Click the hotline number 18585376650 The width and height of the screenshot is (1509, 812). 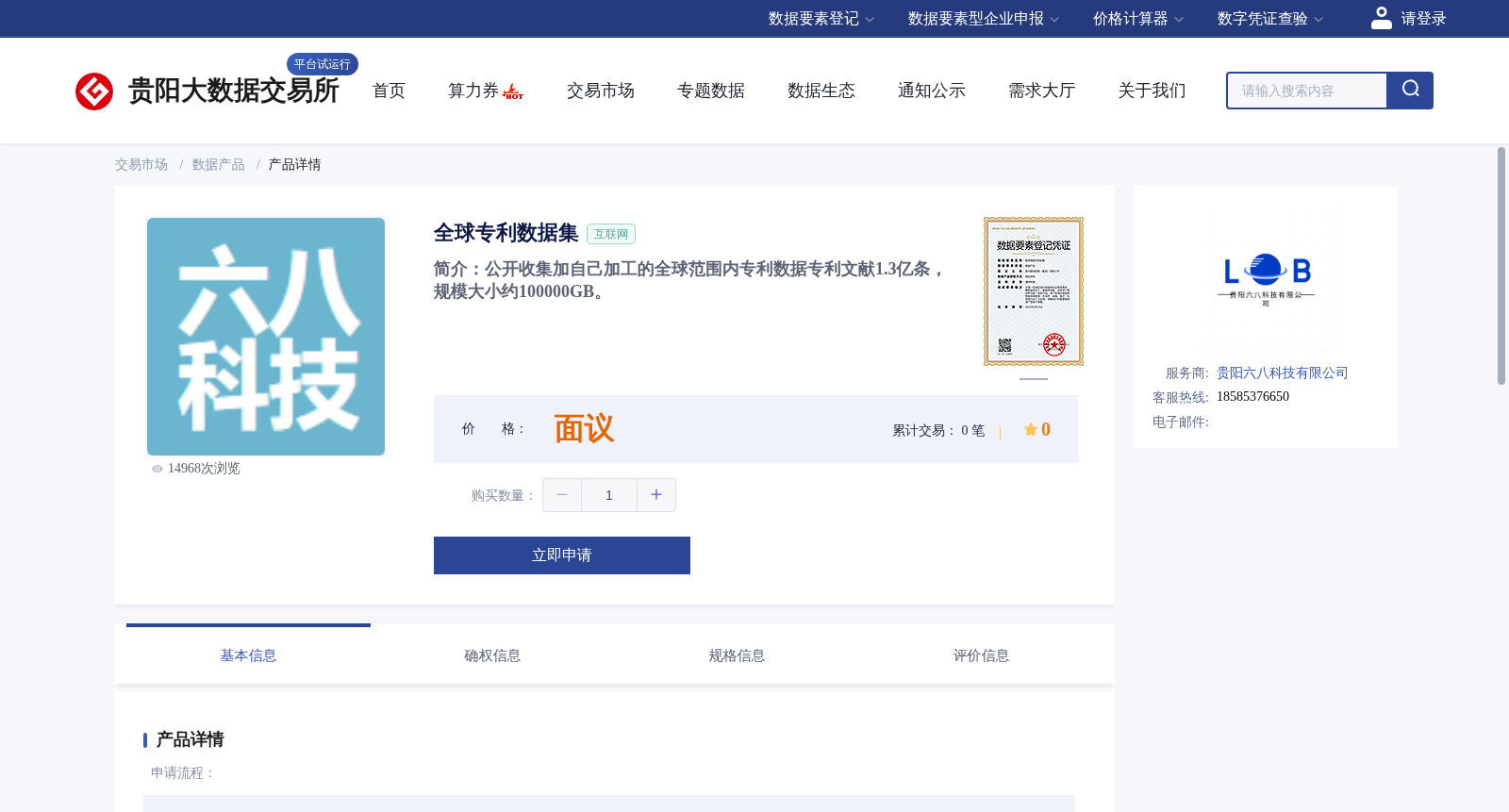pyautogui.click(x=1252, y=397)
